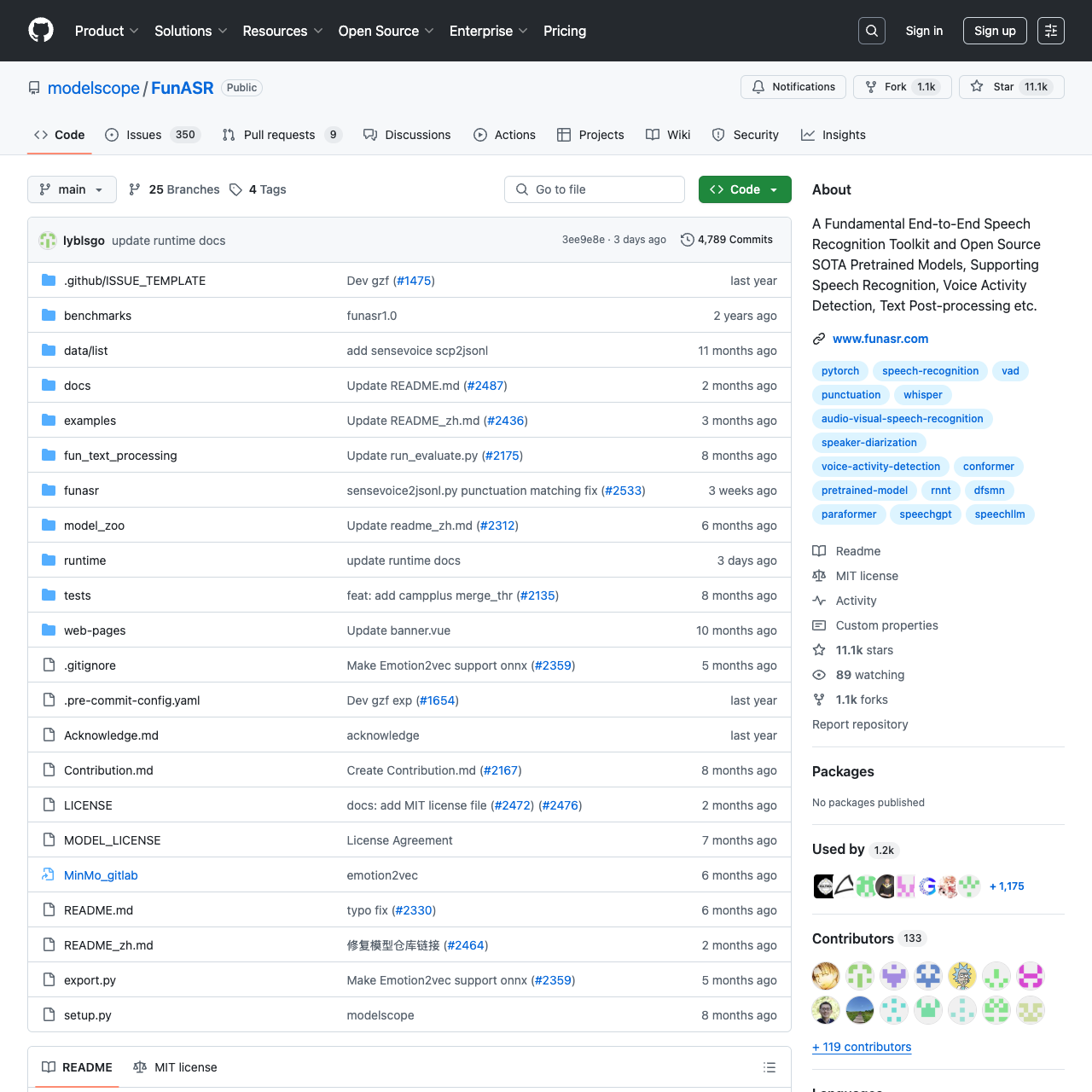Switch to the Pull requests tab
Screen dimensions: 1092x1092
pyautogui.click(x=282, y=135)
